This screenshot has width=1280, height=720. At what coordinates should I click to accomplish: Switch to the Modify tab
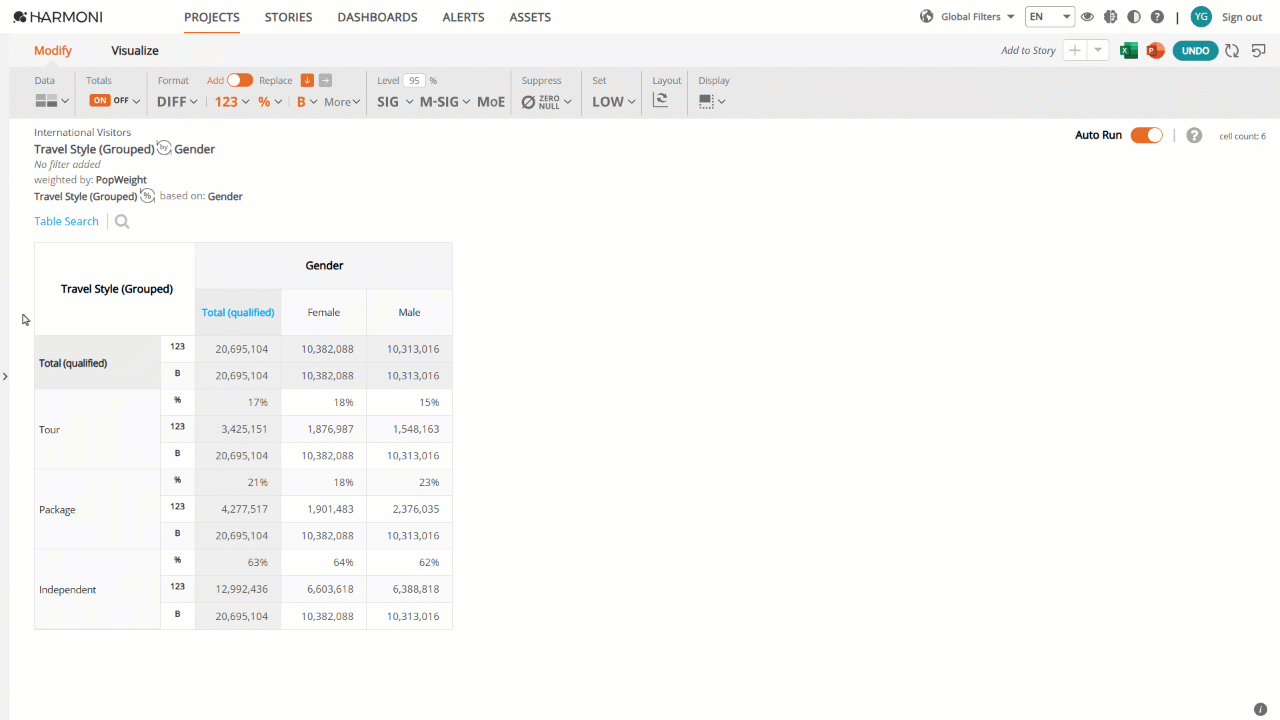point(53,50)
